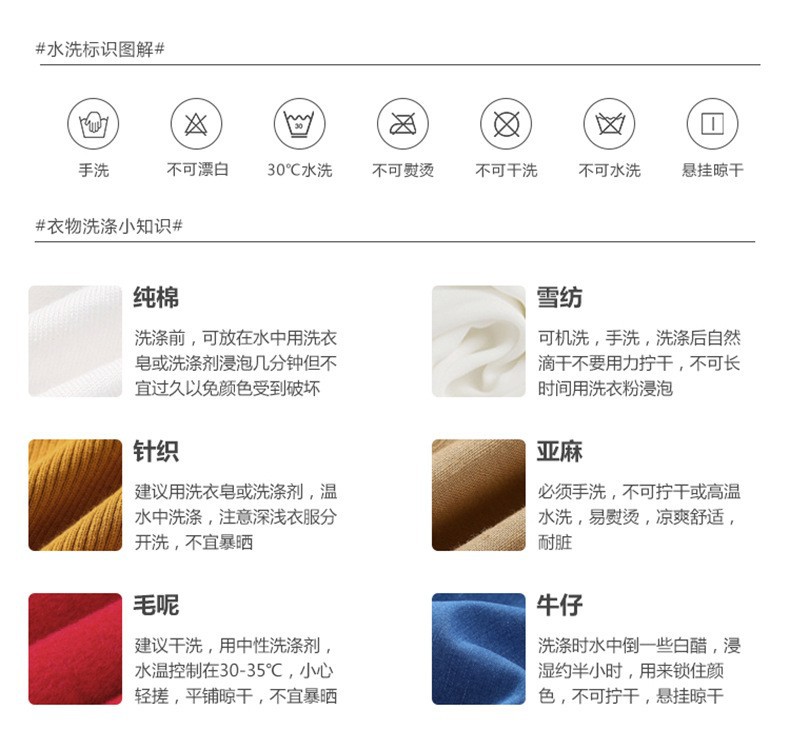Click the 雪纺 heading
Screen dimensions: 790x748
point(560,297)
